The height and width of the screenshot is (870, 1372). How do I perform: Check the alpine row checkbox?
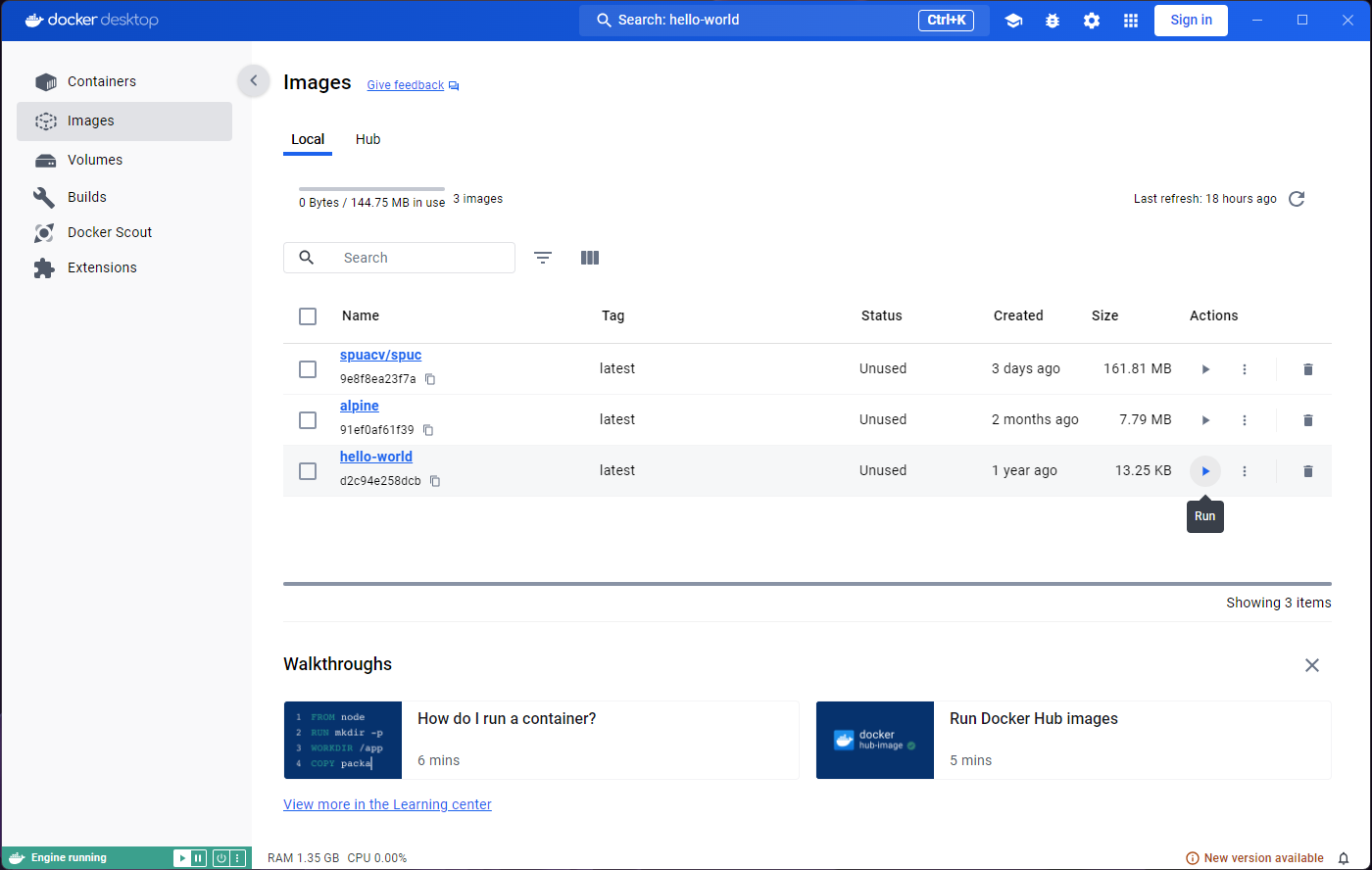point(308,420)
